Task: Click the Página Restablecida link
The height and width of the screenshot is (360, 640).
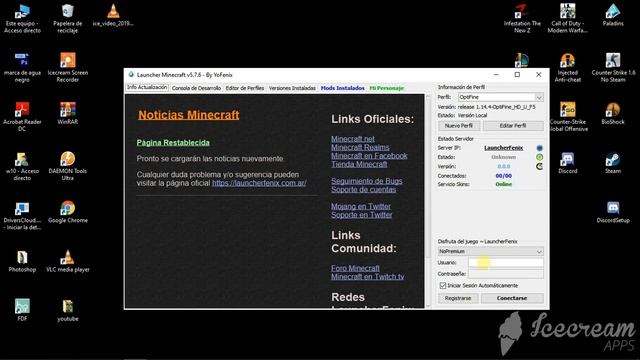Action: (173, 142)
